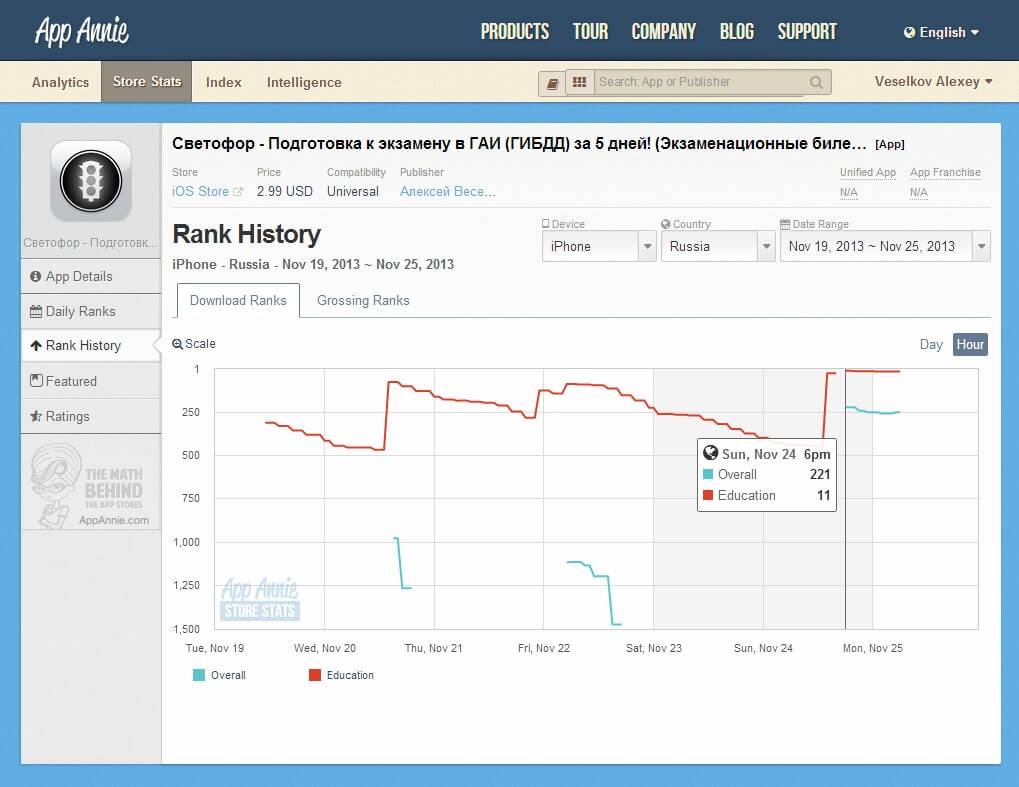The height and width of the screenshot is (787, 1019).
Task: Switch chart granularity to Day
Action: (x=931, y=344)
